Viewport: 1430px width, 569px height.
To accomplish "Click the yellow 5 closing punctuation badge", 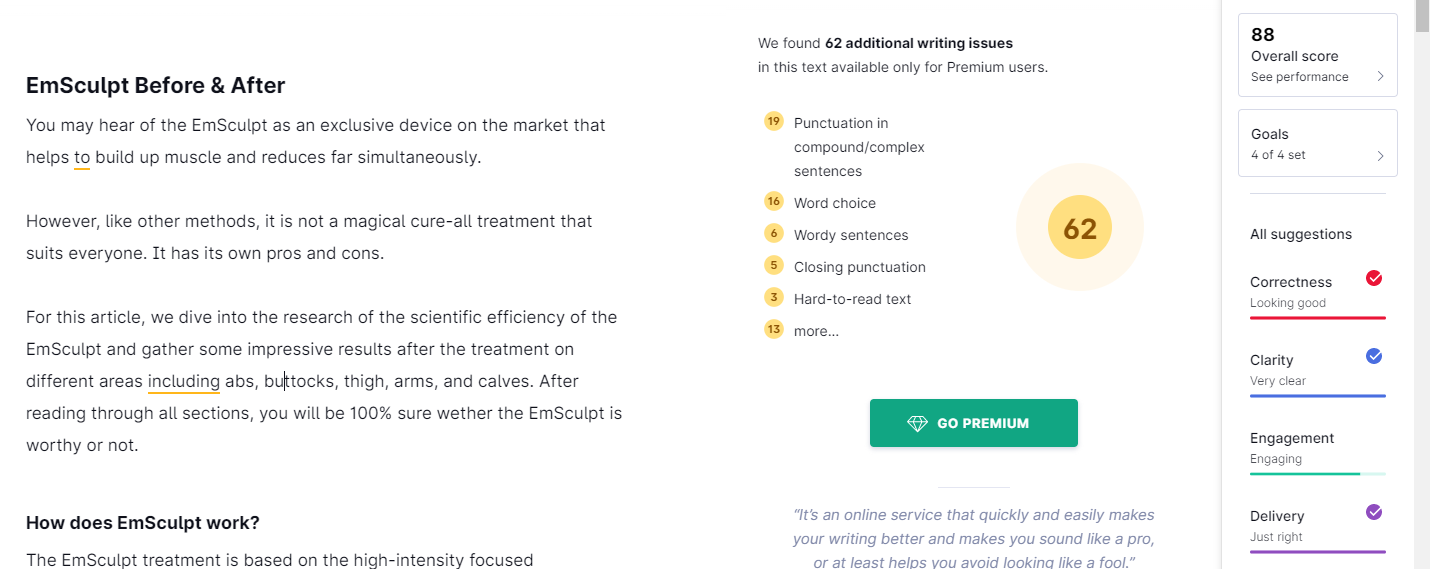I will click(x=773, y=265).
